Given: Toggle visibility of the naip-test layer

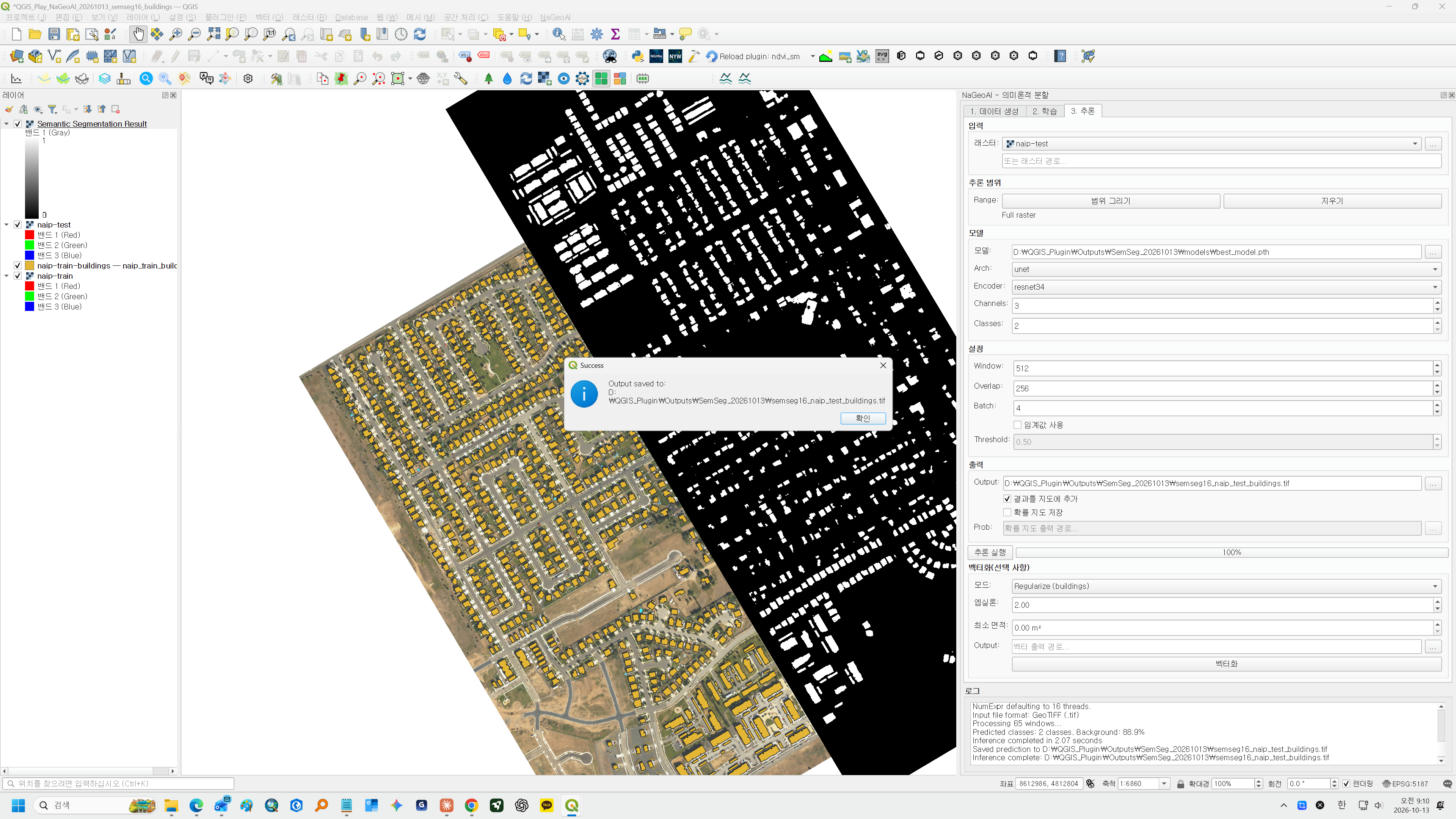Looking at the screenshot, I should point(17,225).
